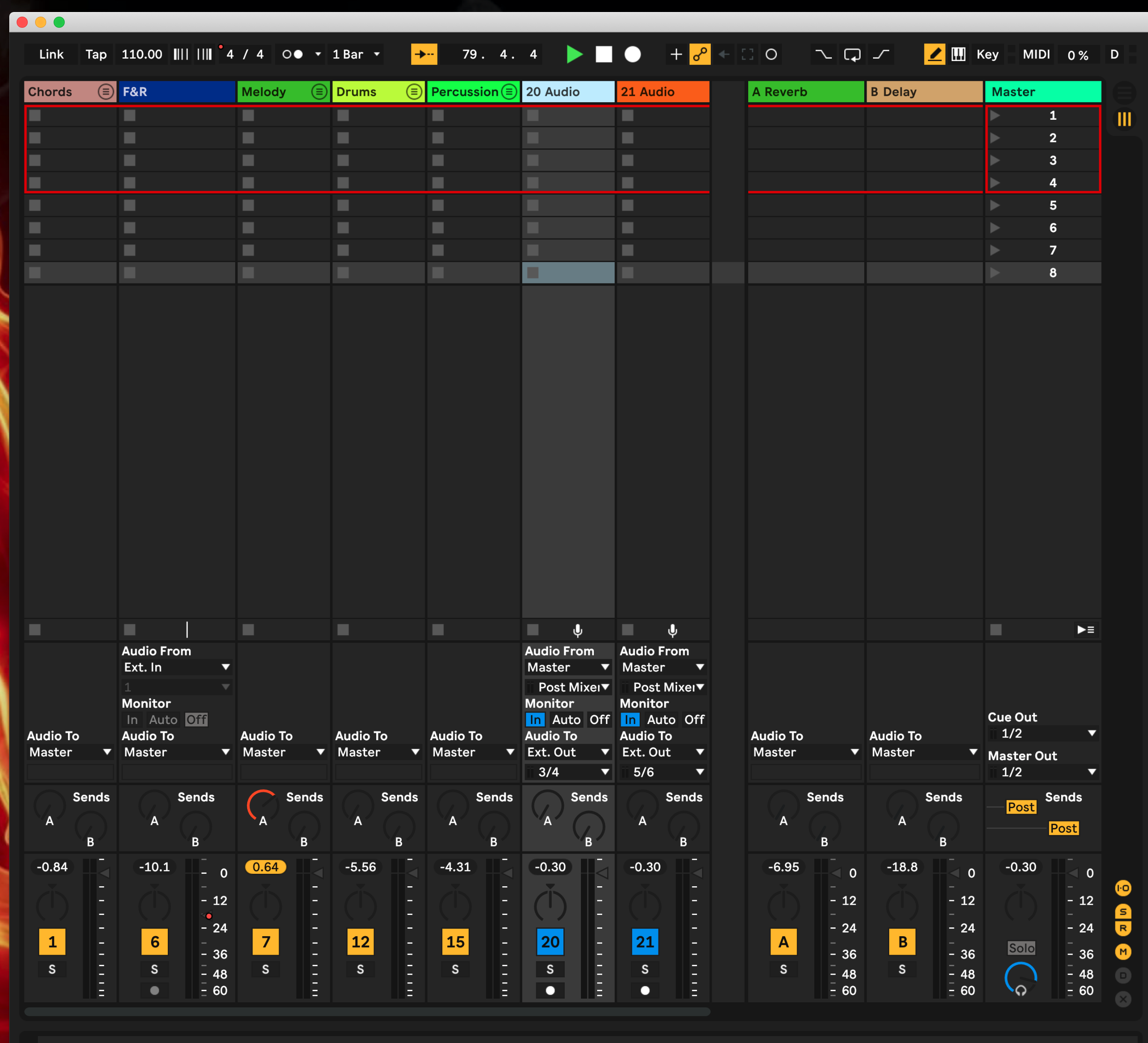Toggle the Mixer section M button
The height and width of the screenshot is (1043, 1148).
[x=1123, y=952]
